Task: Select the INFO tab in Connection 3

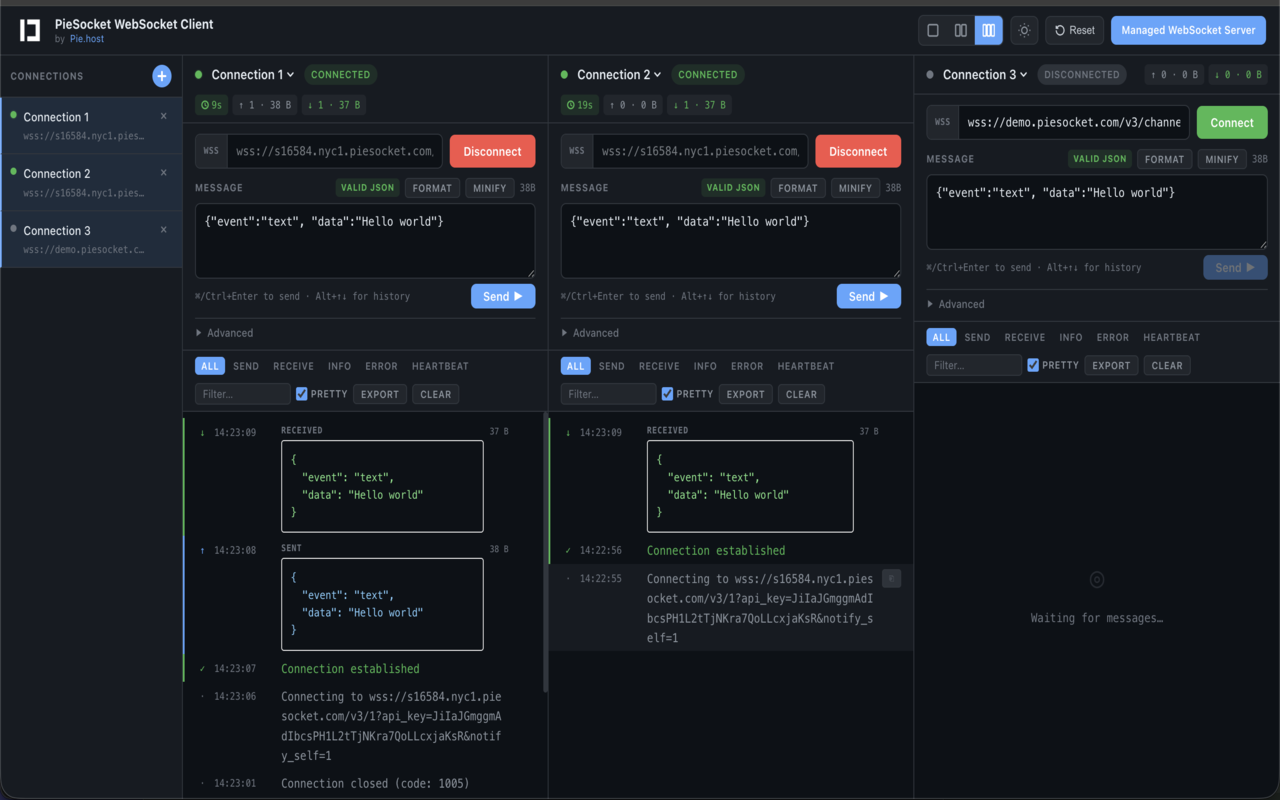Action: [1071, 337]
